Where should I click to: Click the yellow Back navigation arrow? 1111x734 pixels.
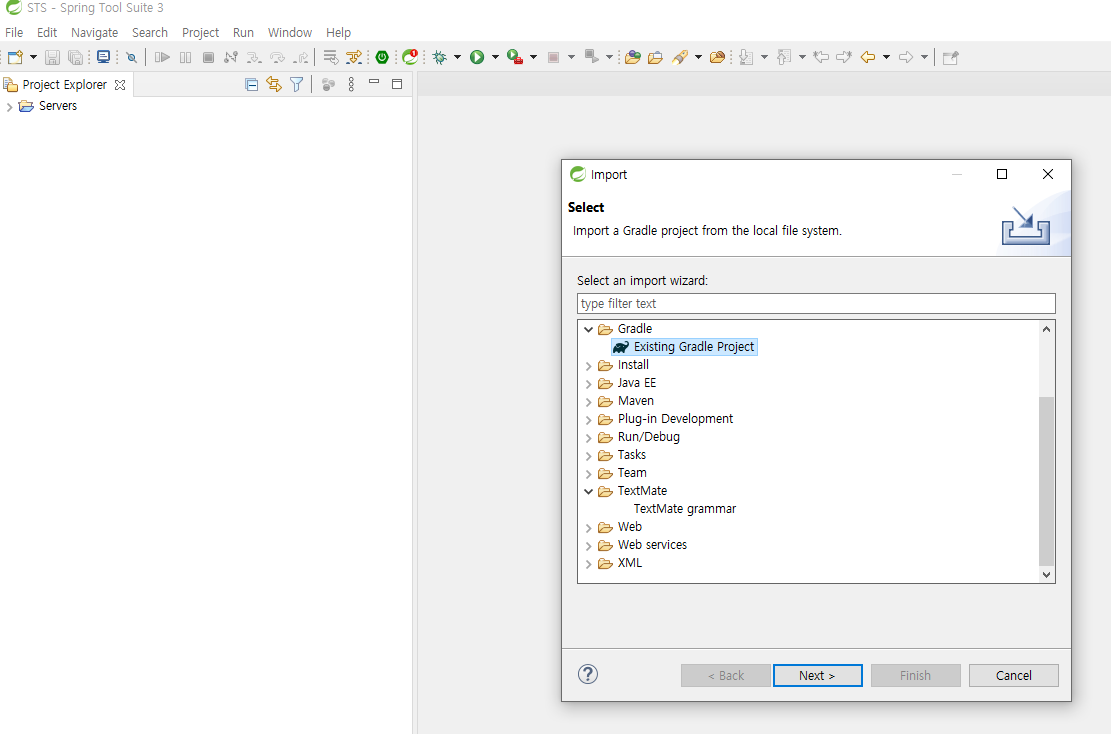pyautogui.click(x=867, y=57)
